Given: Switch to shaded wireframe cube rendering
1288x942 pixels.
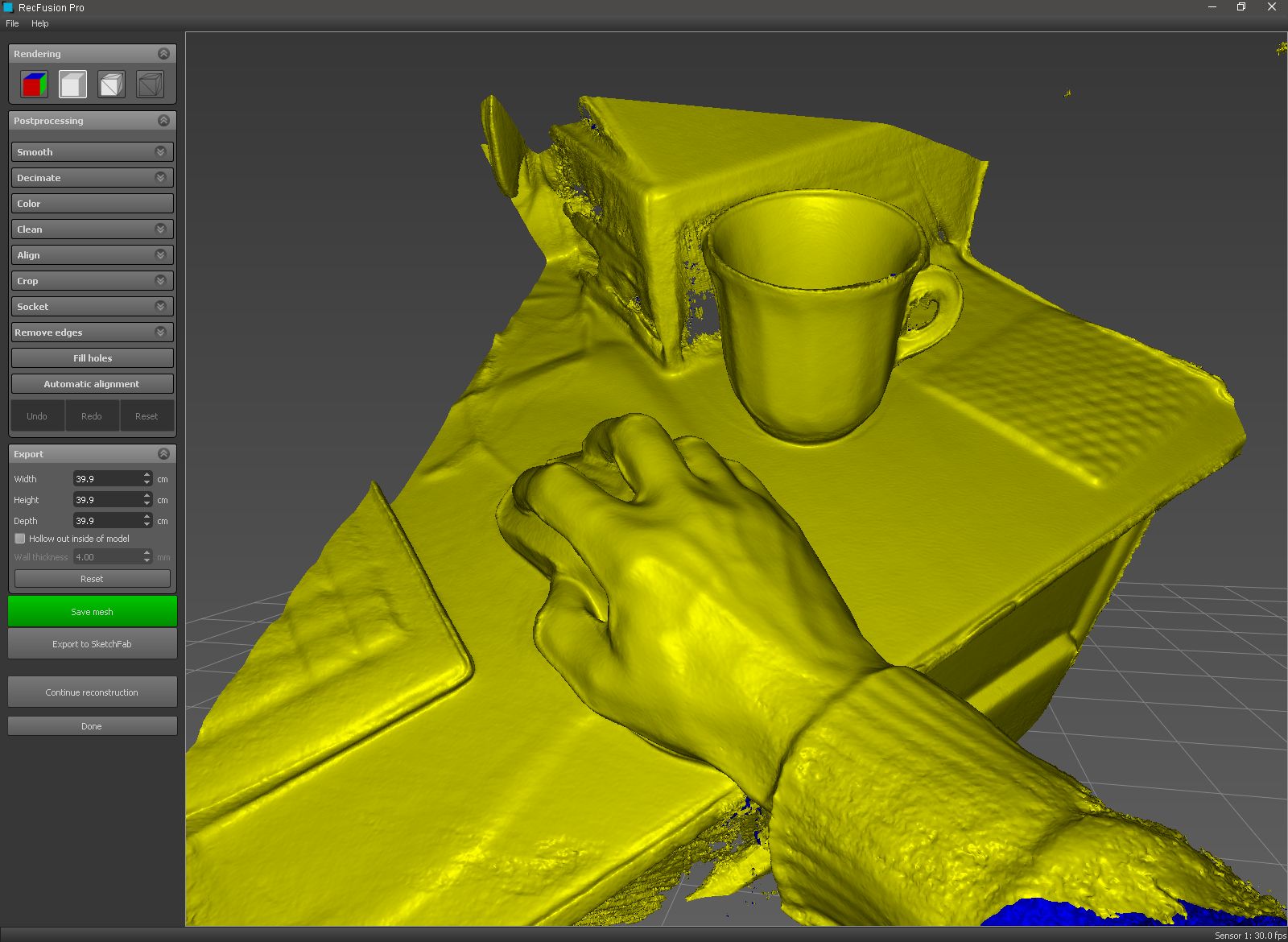Looking at the screenshot, I should (111, 85).
